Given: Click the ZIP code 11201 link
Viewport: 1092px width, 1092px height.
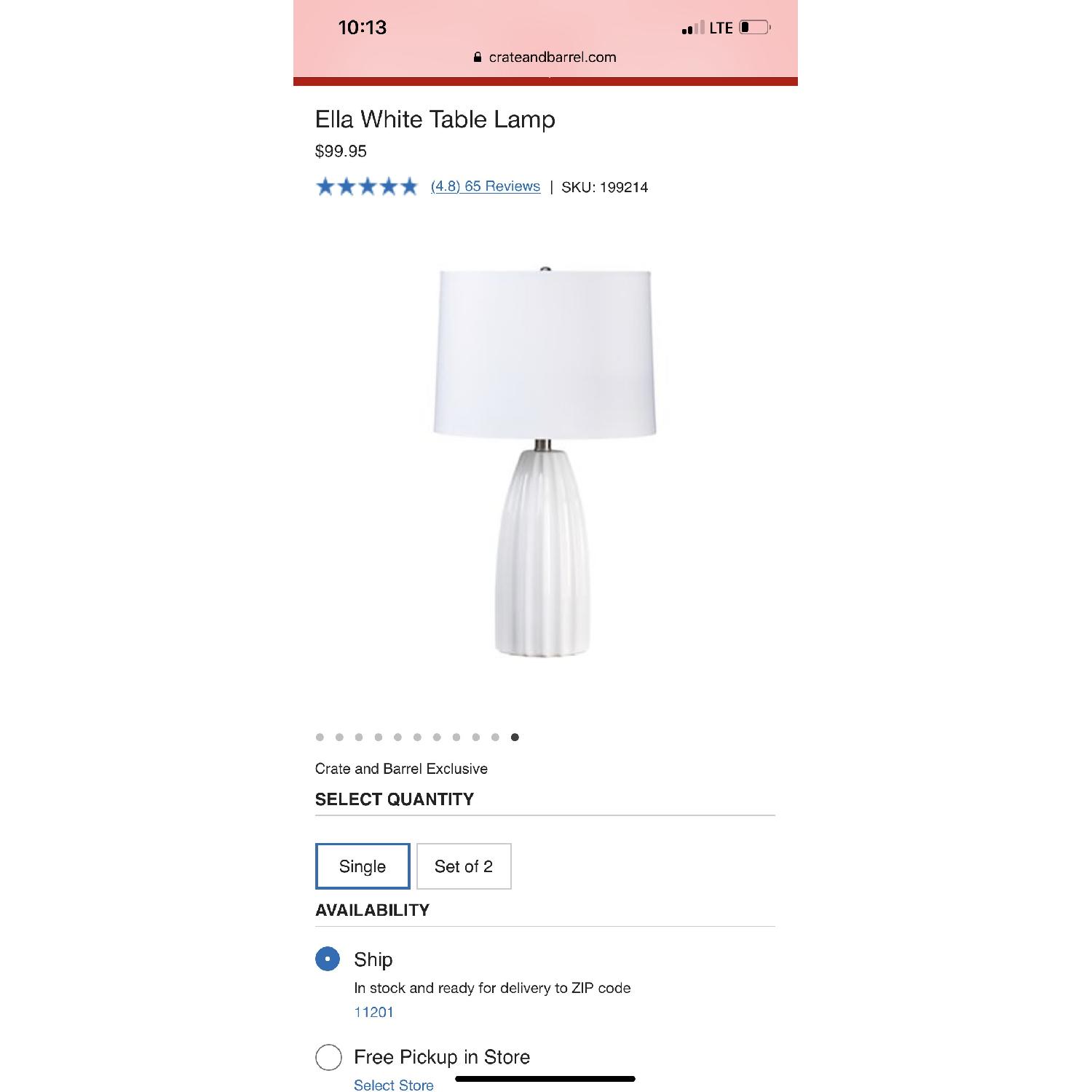Looking at the screenshot, I should point(373,1011).
